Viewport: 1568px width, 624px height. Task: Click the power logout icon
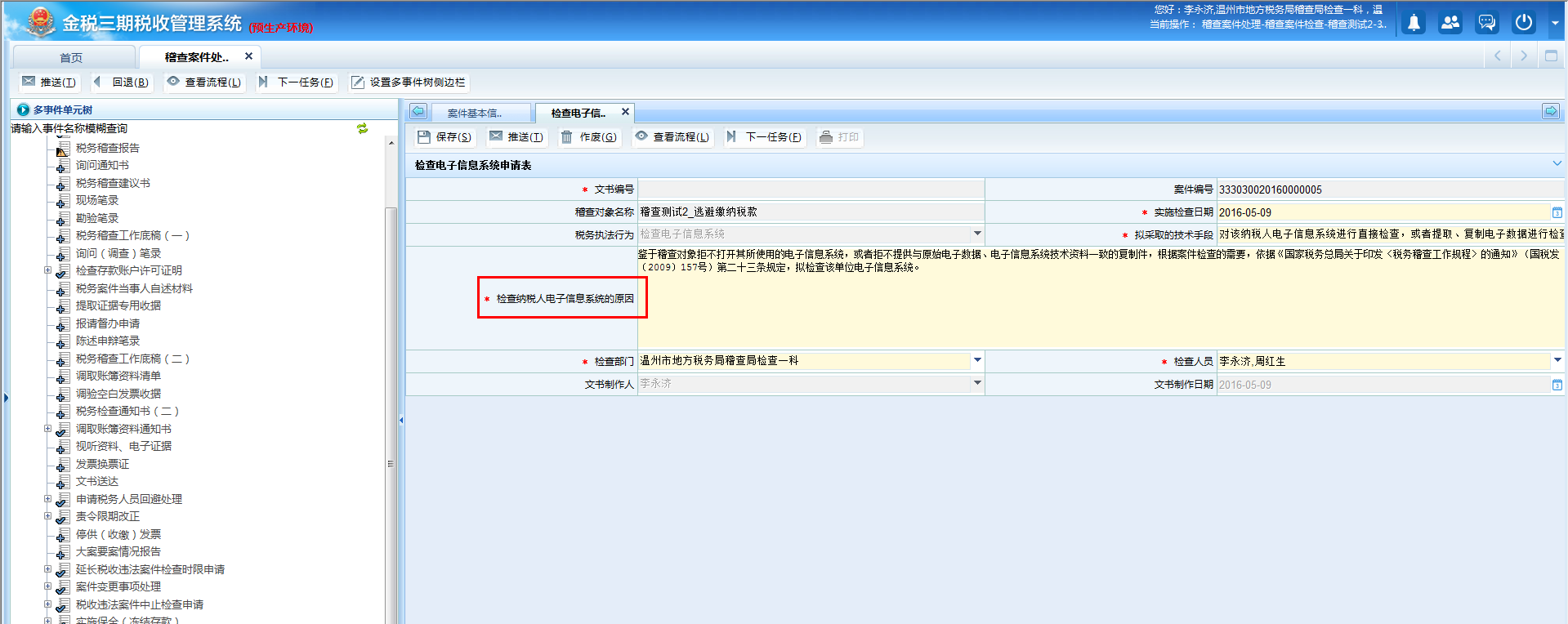(x=1524, y=23)
